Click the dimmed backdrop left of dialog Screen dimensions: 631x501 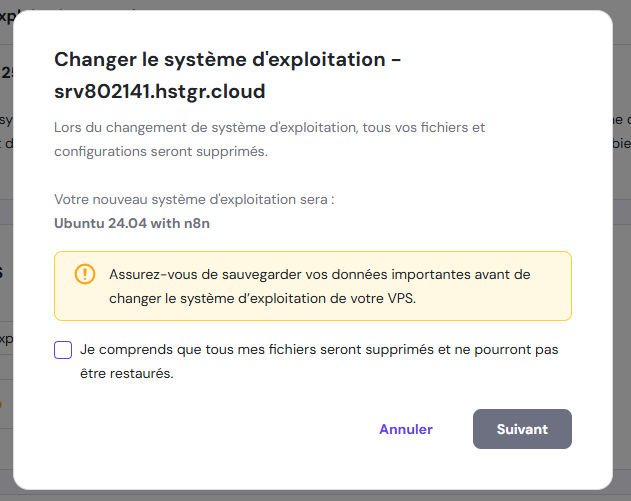point(6,250)
